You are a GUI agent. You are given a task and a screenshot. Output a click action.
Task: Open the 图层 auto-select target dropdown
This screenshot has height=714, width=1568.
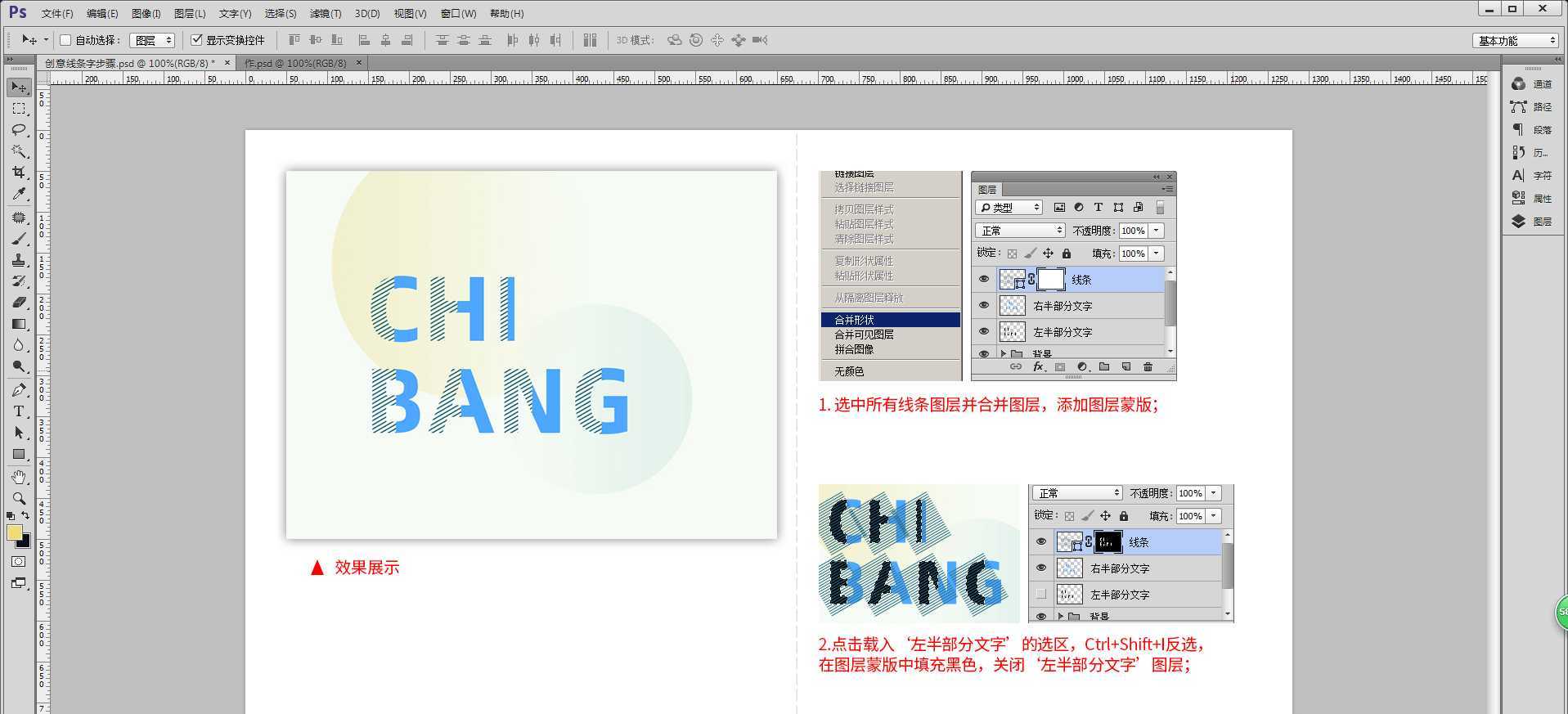(152, 40)
